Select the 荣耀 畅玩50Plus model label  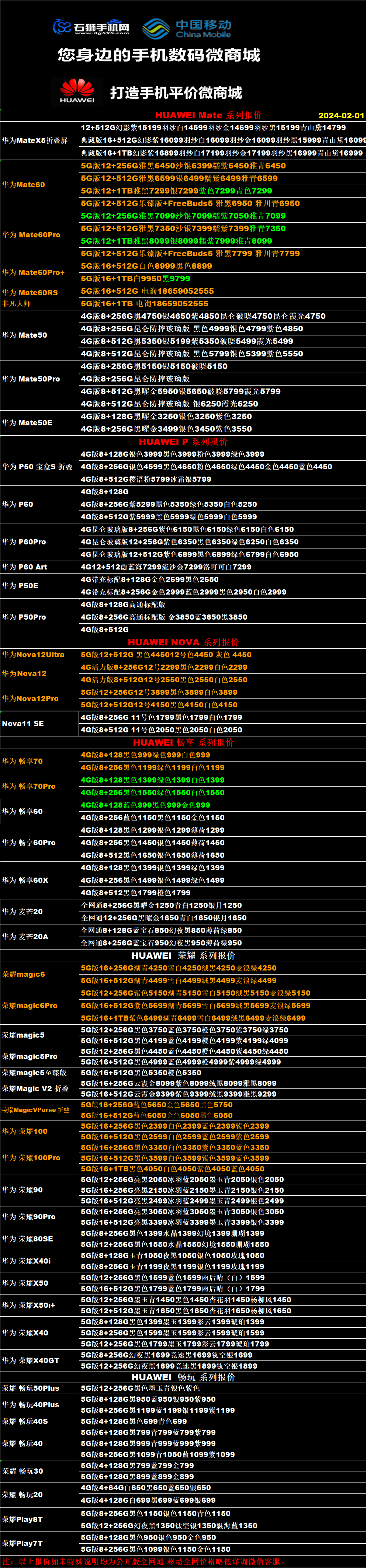coord(31,1388)
